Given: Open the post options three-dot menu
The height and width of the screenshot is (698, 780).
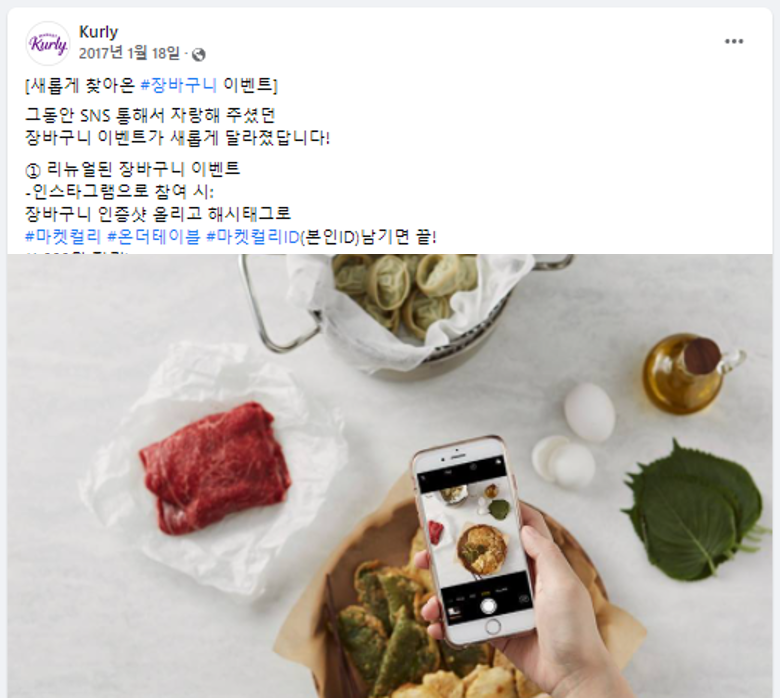Looking at the screenshot, I should click(x=733, y=41).
